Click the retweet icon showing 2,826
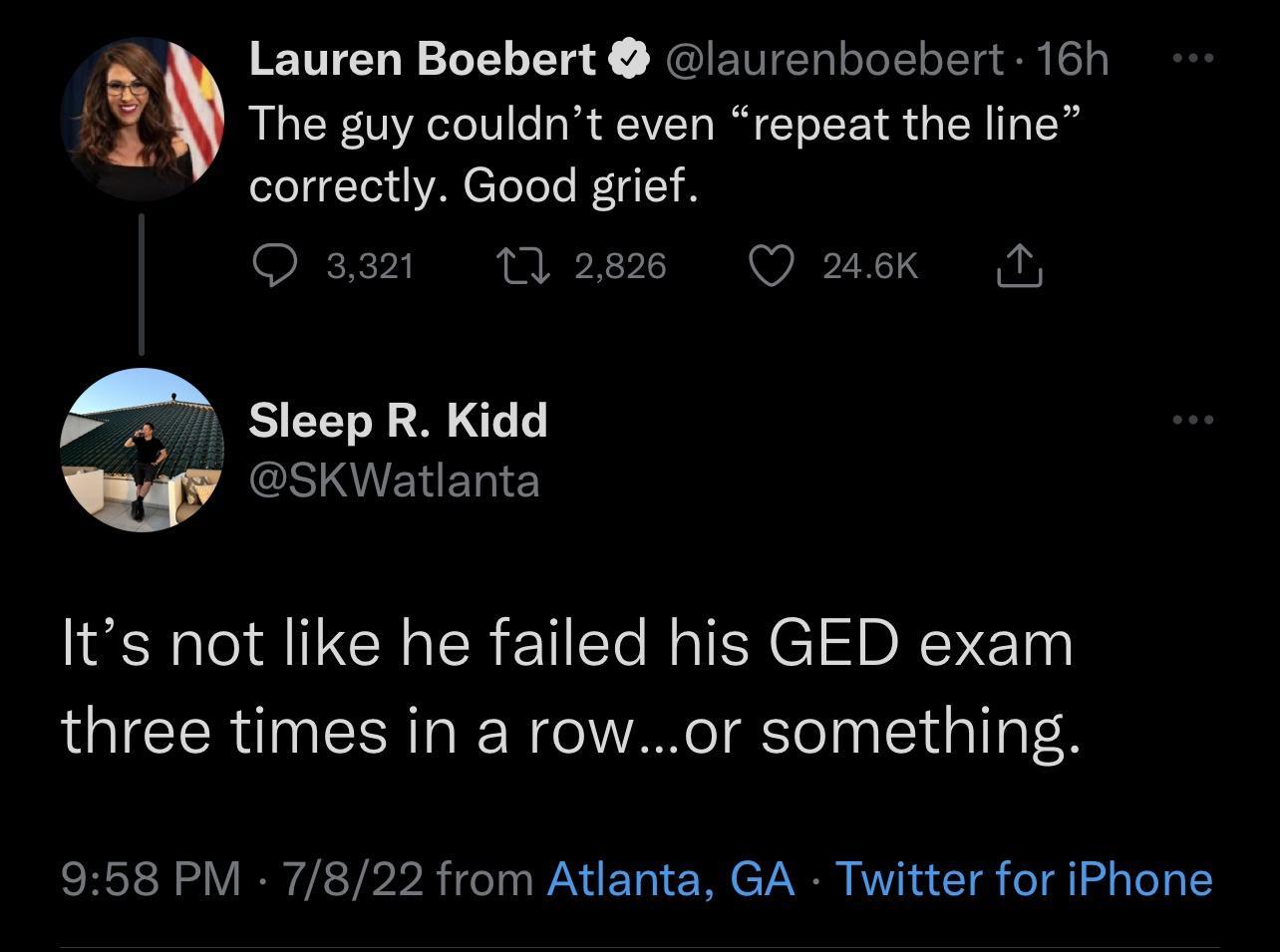 (x=522, y=264)
